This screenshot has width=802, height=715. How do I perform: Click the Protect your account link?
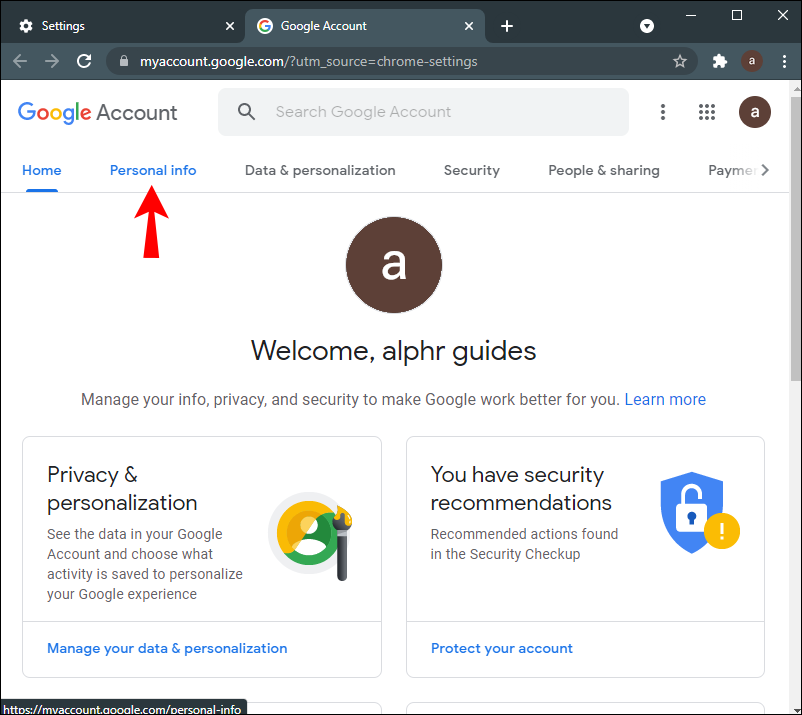(502, 648)
